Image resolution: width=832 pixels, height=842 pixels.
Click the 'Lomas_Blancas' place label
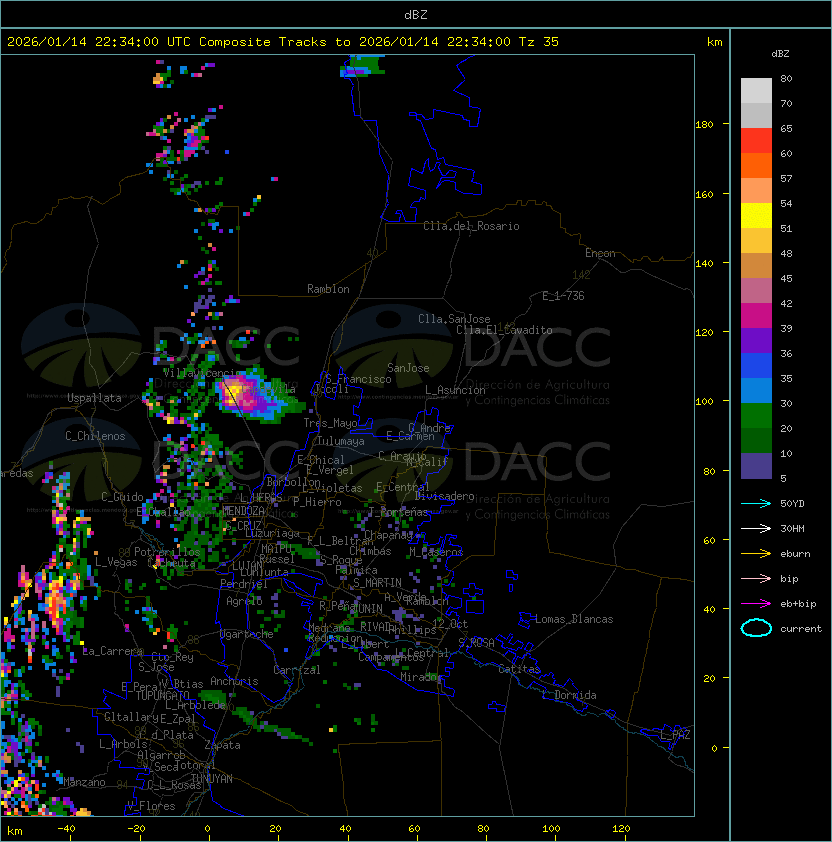(x=574, y=619)
